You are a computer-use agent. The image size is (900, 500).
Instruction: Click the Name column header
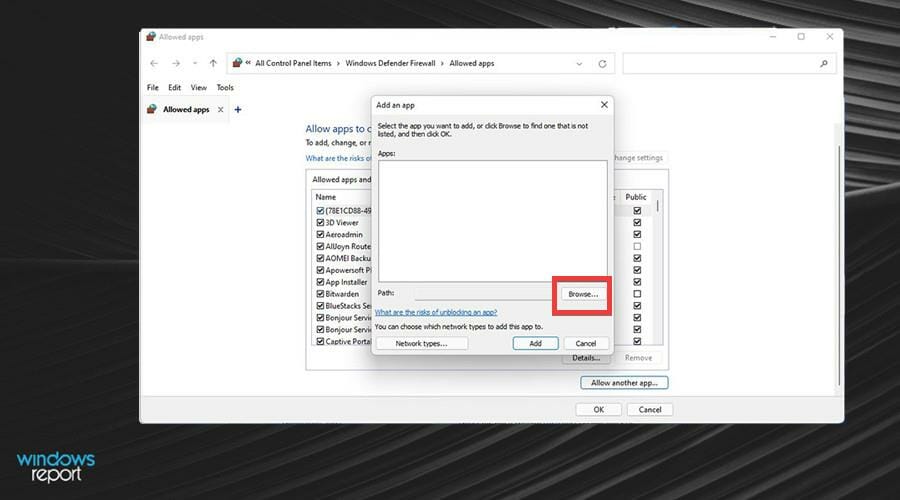(325, 197)
